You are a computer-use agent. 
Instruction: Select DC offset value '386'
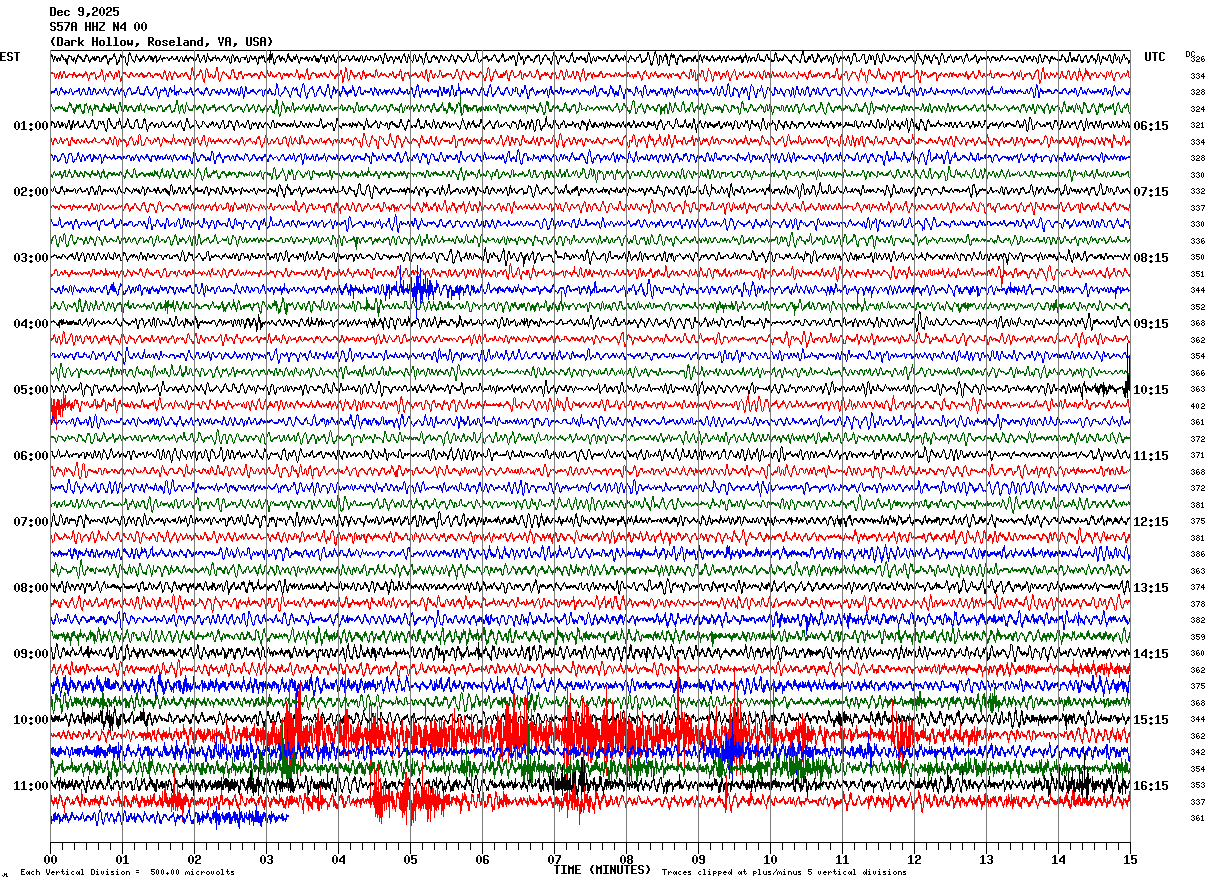(1197, 555)
